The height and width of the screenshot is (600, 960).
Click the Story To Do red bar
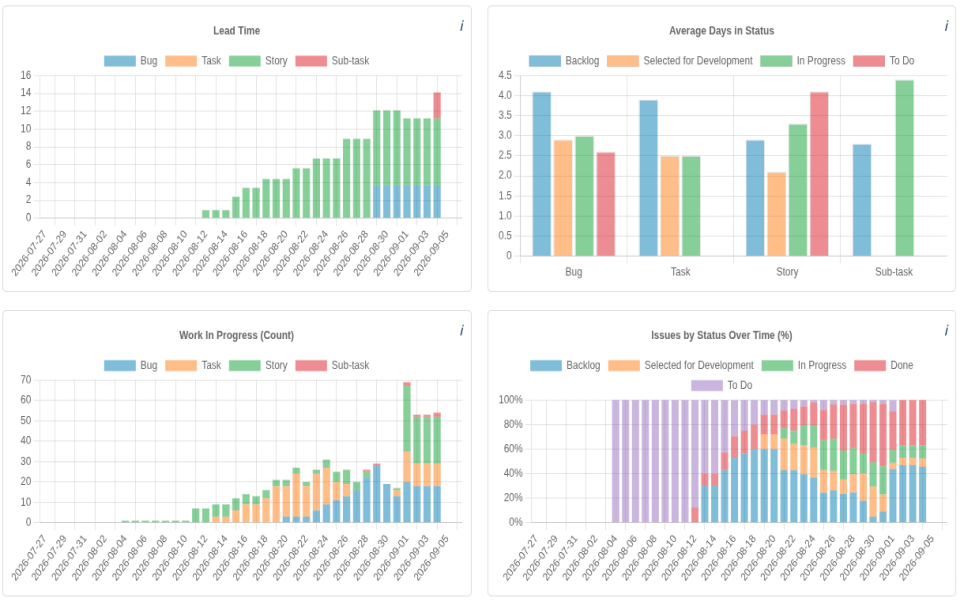coord(819,174)
